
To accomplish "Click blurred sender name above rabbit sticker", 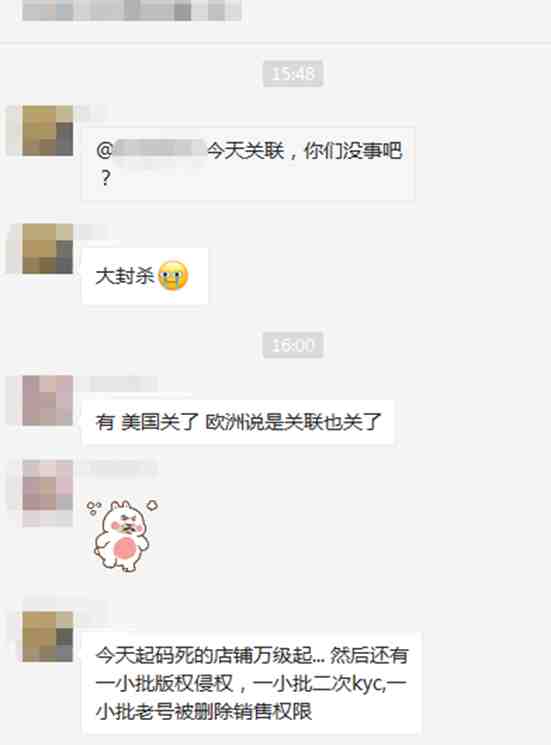I will pos(123,468).
